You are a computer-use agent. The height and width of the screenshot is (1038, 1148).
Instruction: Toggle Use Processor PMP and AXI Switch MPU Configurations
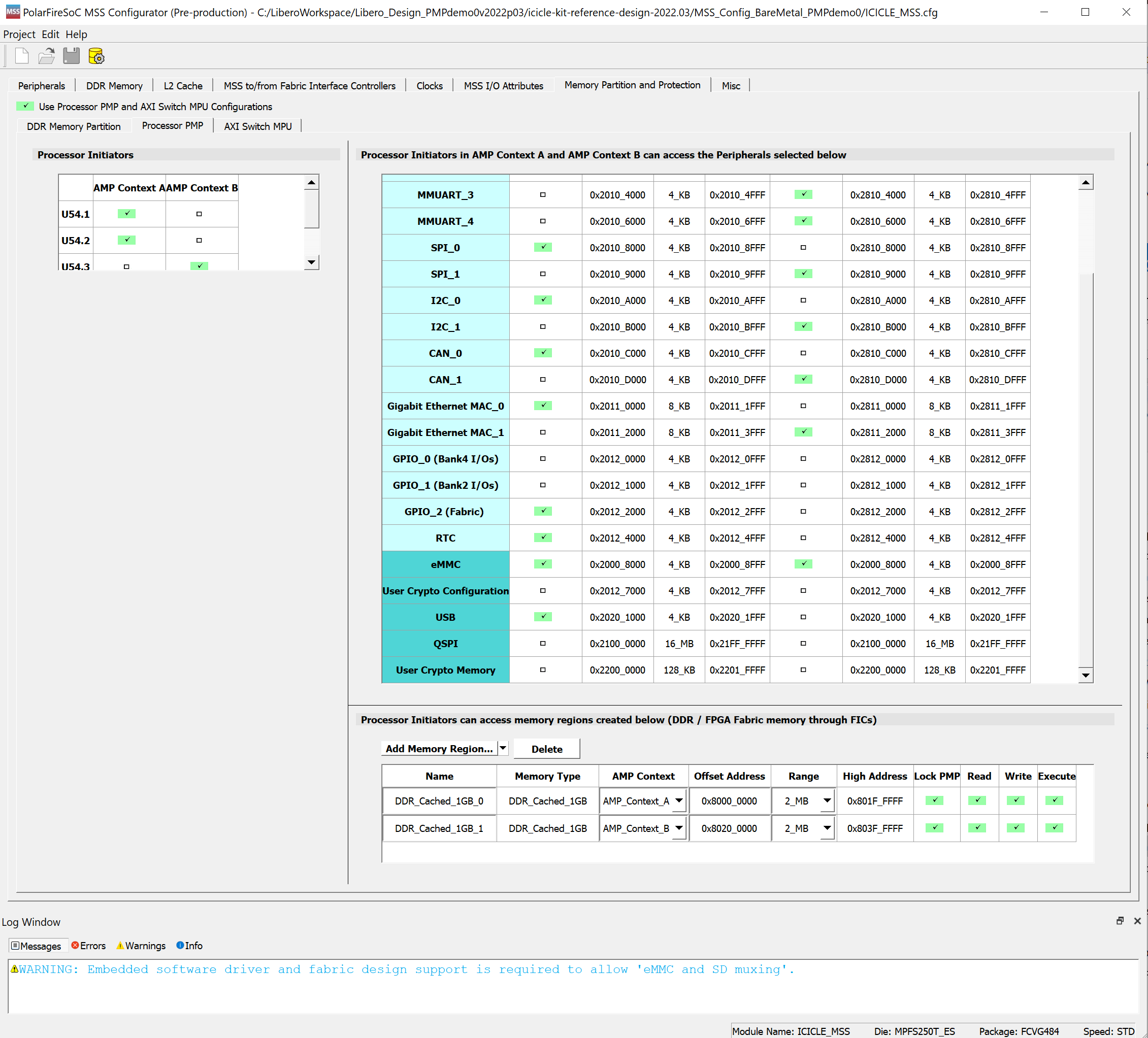25,106
